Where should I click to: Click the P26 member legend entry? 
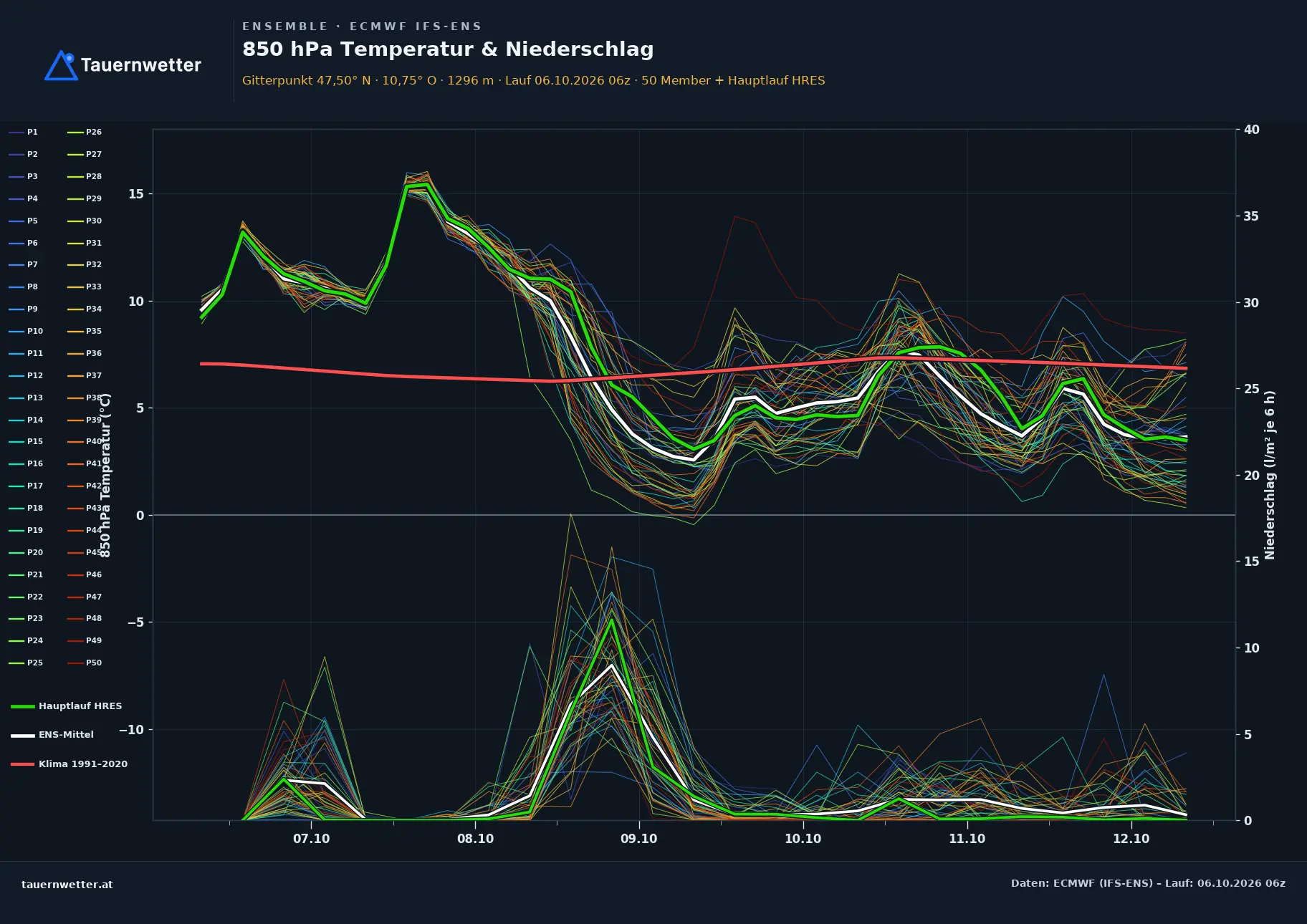pyautogui.click(x=85, y=133)
